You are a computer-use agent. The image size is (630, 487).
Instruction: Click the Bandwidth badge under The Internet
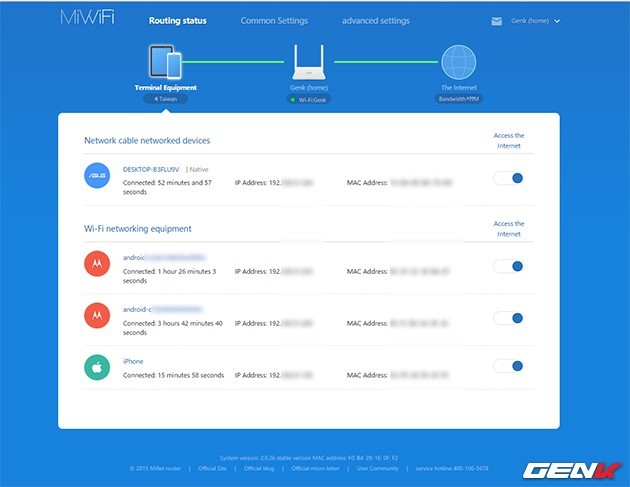pos(458,99)
